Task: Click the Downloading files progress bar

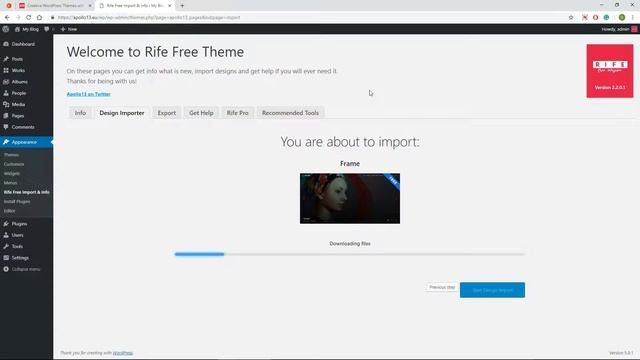Action: (350, 254)
